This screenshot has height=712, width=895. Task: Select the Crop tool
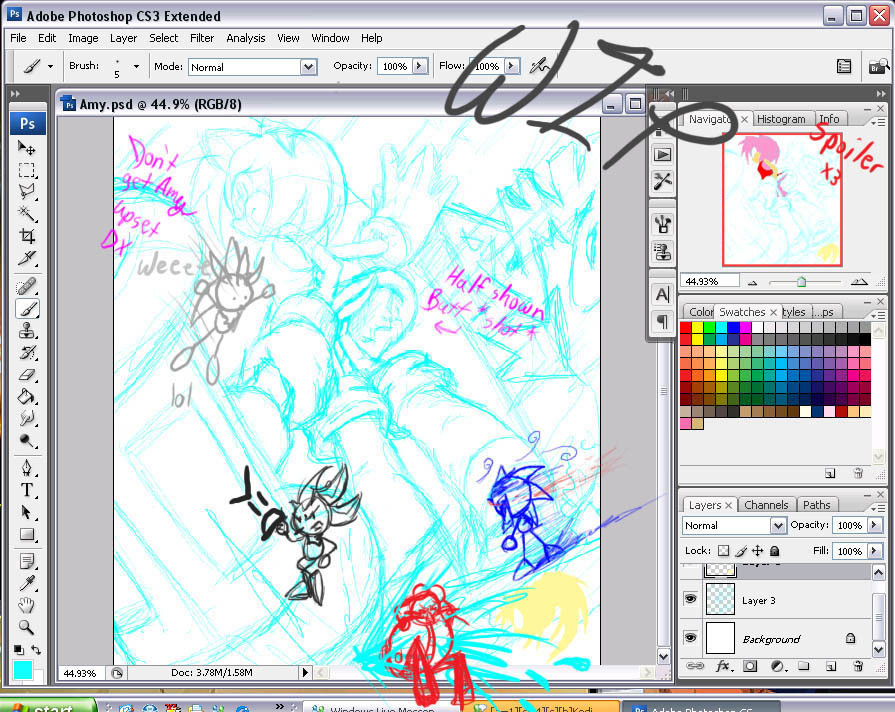pos(26,235)
